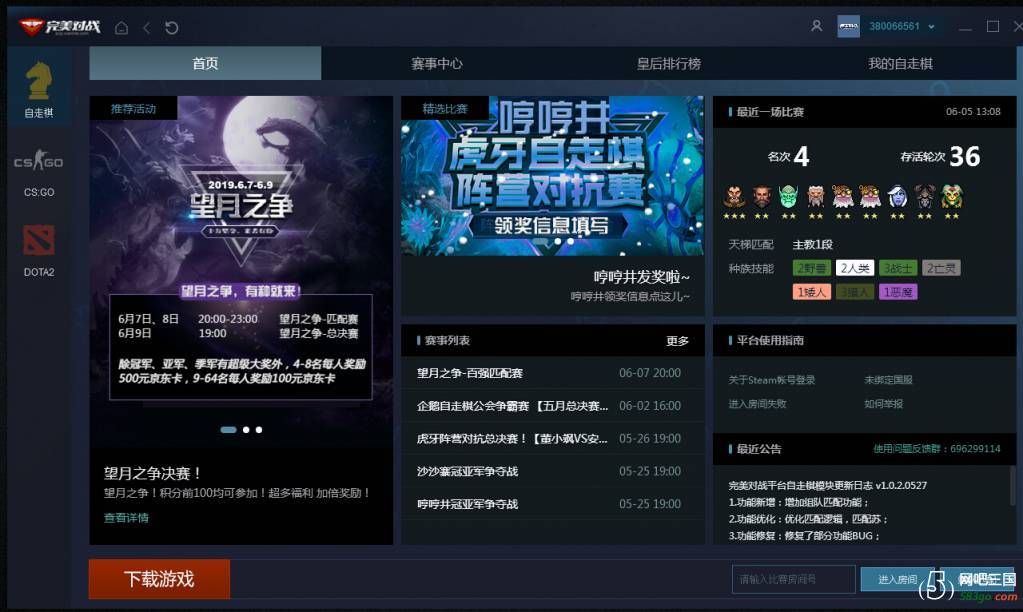Open the 首页 tab
This screenshot has width=1023, height=612.
click(205, 63)
